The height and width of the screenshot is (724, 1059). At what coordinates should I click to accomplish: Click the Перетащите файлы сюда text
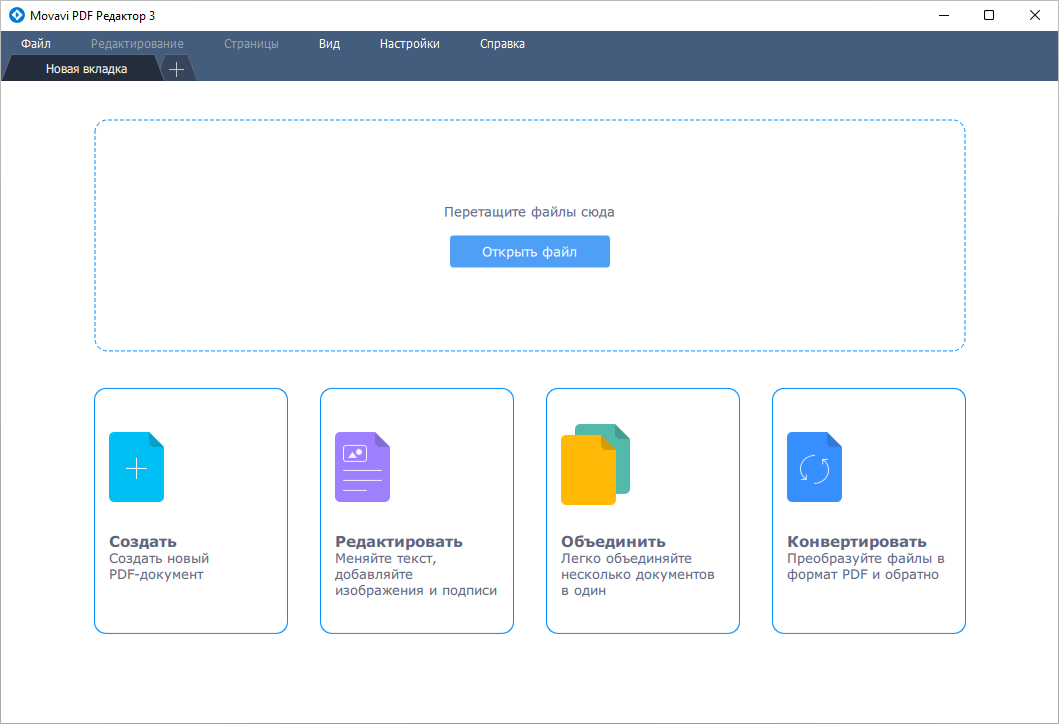tap(529, 211)
